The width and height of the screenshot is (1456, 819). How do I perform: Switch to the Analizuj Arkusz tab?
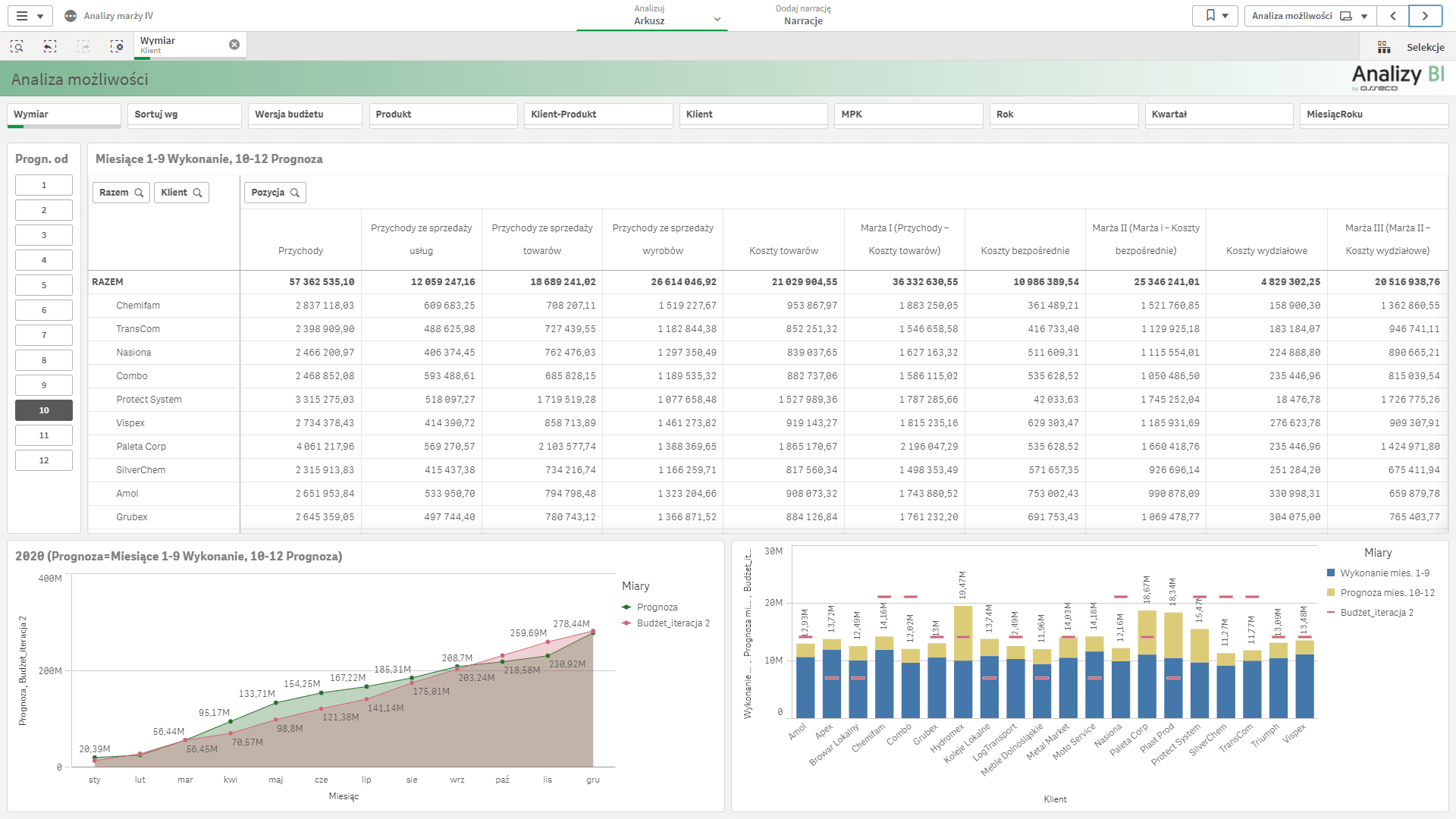click(651, 16)
